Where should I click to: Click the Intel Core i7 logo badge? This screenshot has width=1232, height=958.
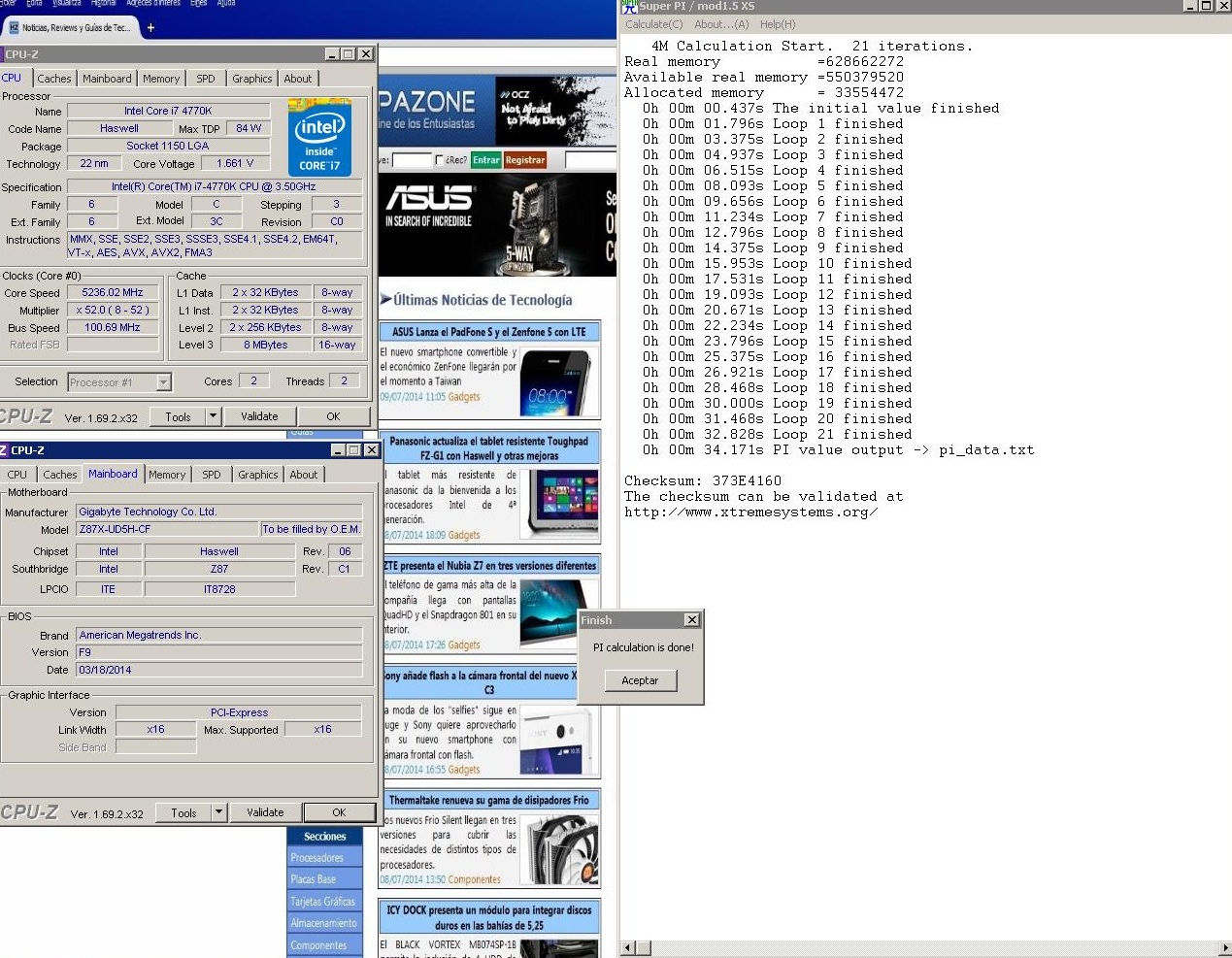pos(319,138)
